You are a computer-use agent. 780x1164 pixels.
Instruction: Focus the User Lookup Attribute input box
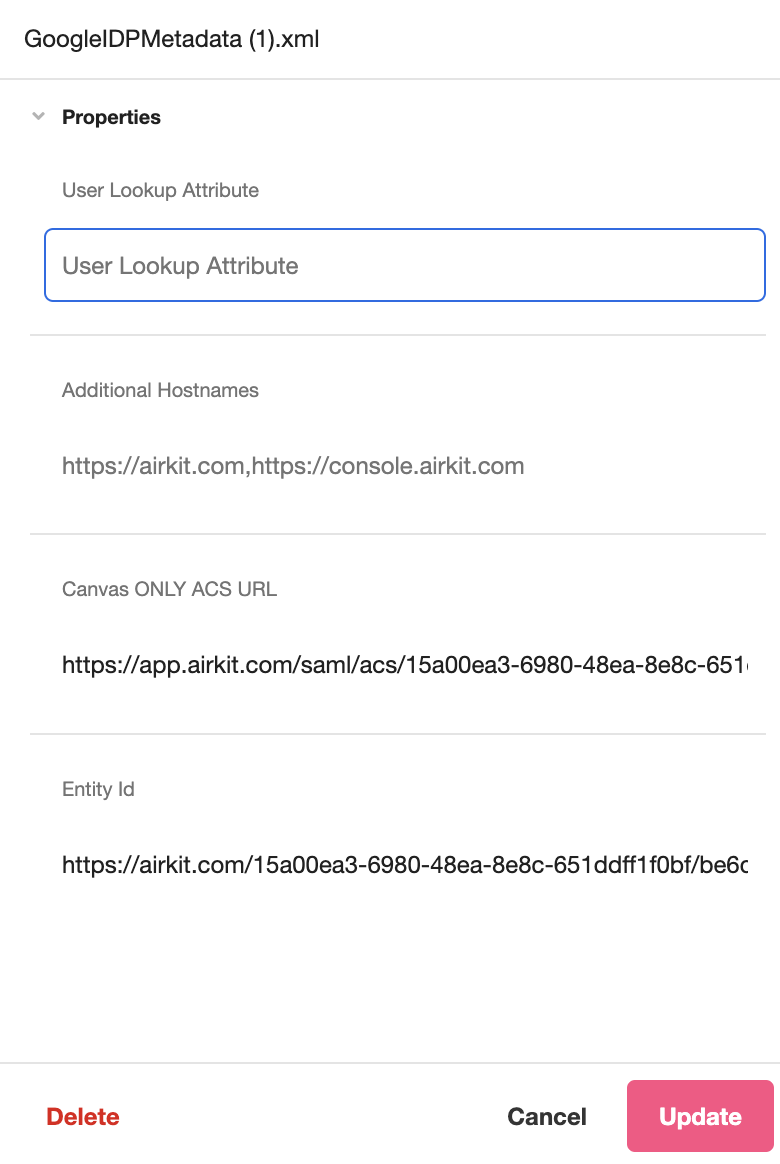tap(404, 265)
